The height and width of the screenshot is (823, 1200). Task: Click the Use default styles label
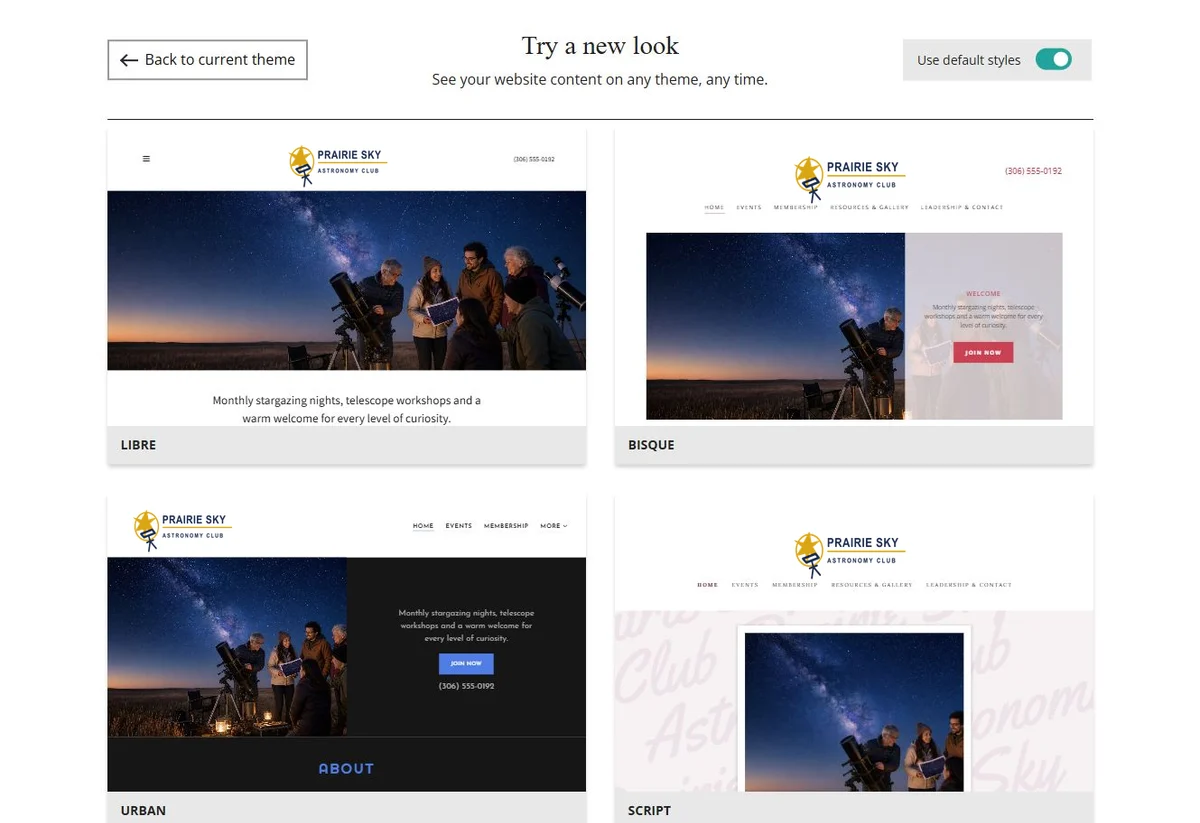click(969, 60)
